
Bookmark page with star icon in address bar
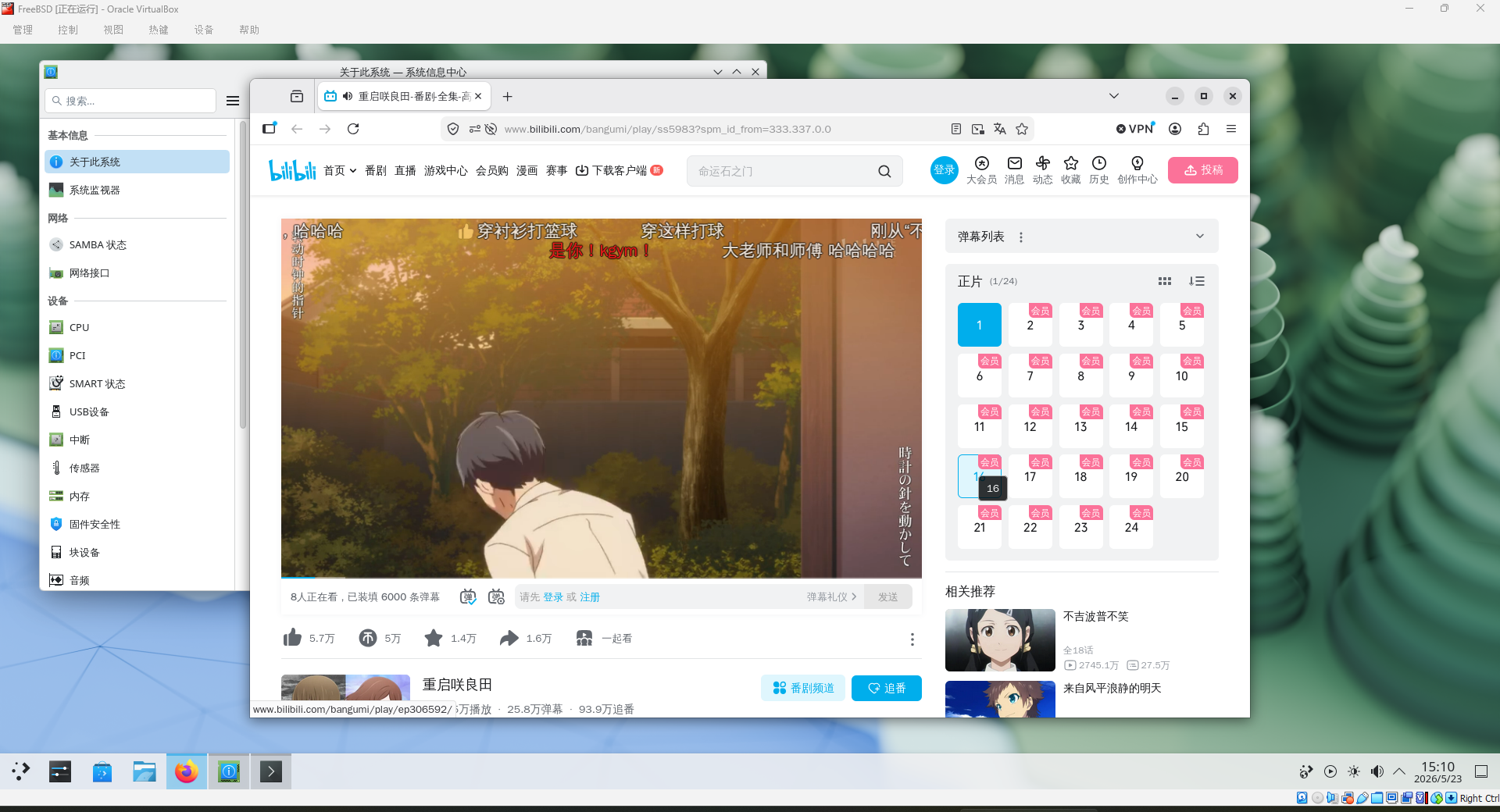tap(1022, 129)
